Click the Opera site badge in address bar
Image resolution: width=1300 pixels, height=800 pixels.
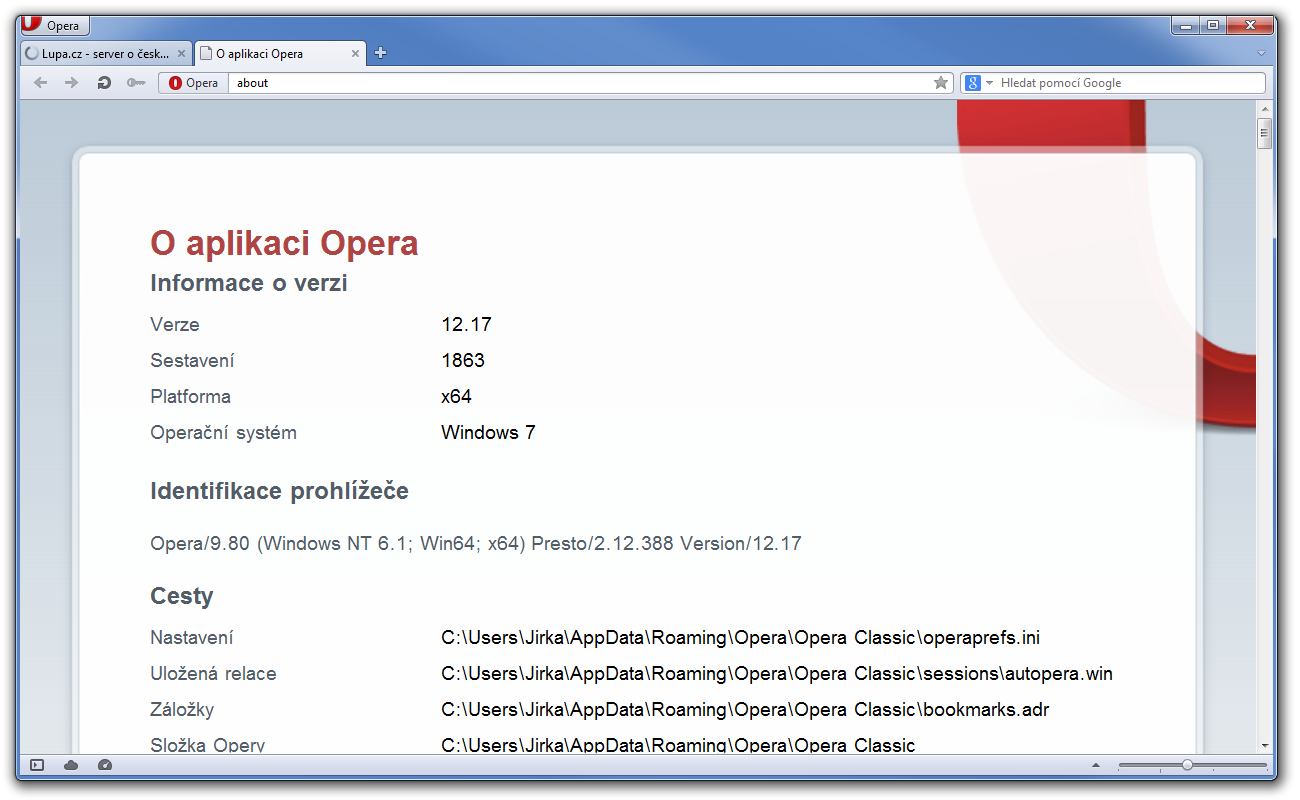(194, 83)
